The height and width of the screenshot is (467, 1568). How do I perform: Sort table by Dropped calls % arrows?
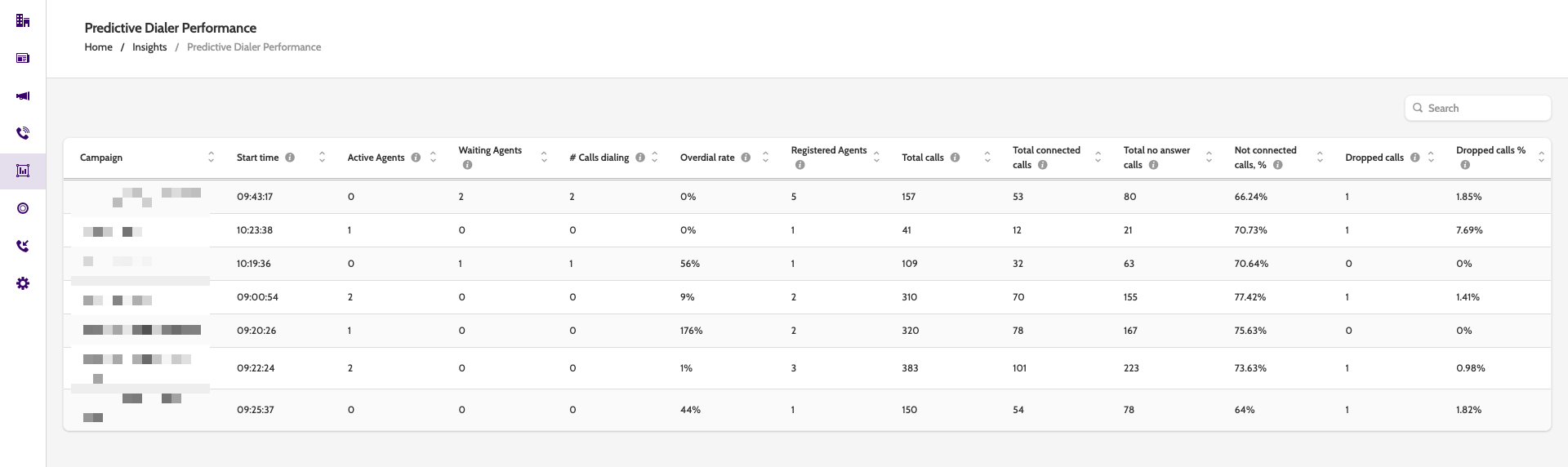click(x=1541, y=157)
